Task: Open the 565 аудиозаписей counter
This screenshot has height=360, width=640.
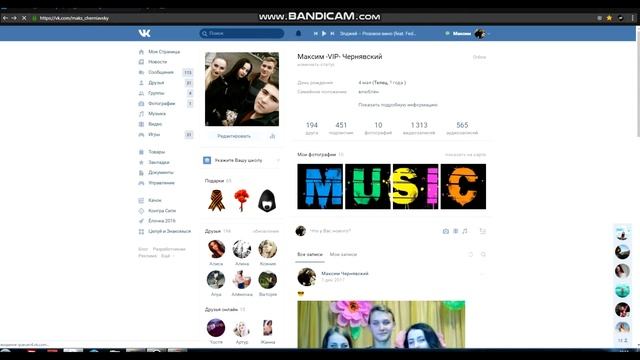Action: point(462,128)
